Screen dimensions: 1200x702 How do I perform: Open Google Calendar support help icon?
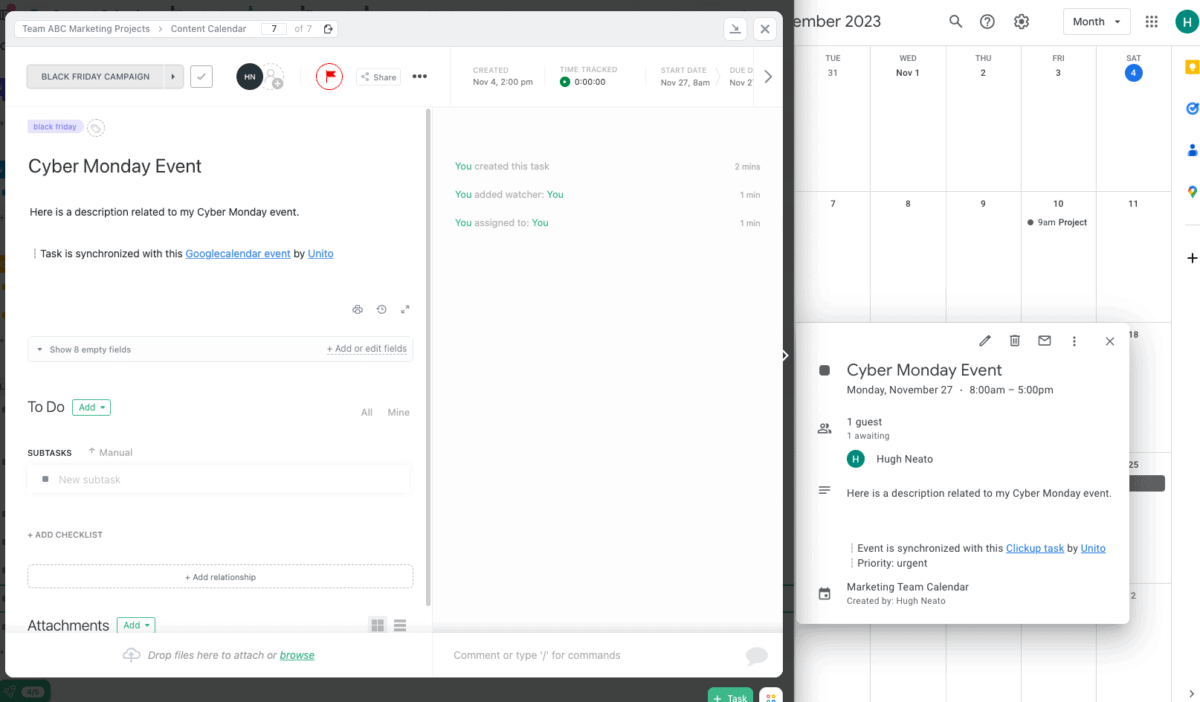tap(987, 21)
